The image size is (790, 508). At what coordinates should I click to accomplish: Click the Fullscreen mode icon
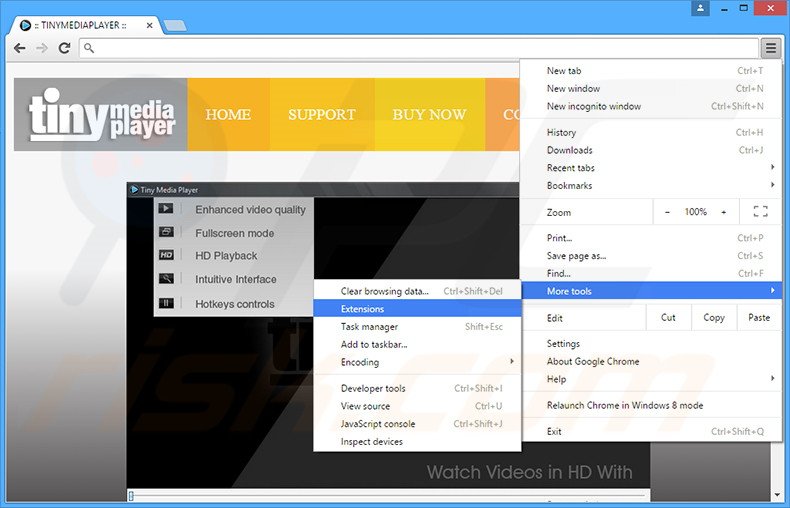point(166,232)
